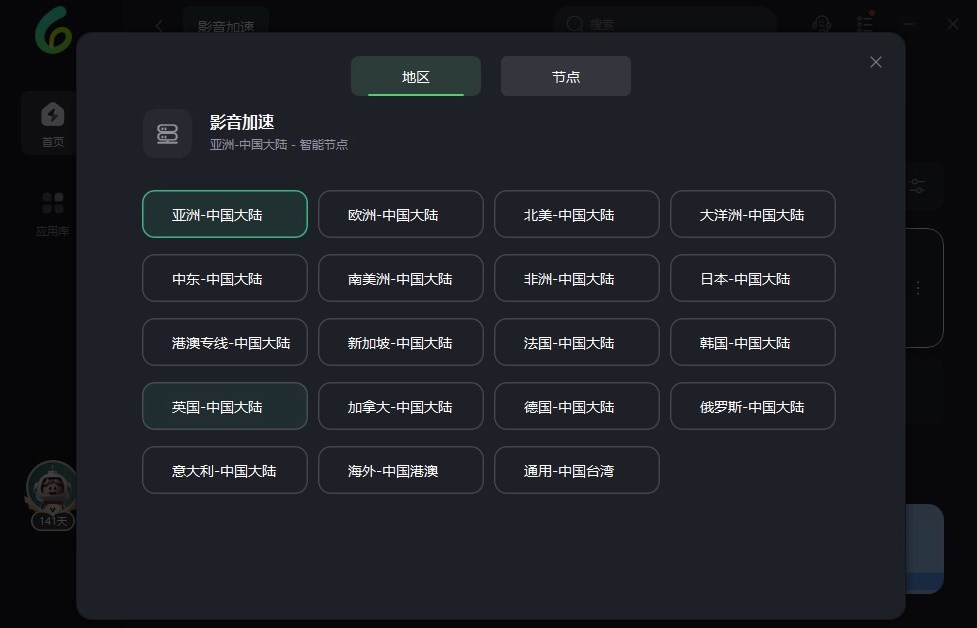Select the 新加坡-中国大陆 region
Viewport: 977px width, 628px height.
click(400, 342)
